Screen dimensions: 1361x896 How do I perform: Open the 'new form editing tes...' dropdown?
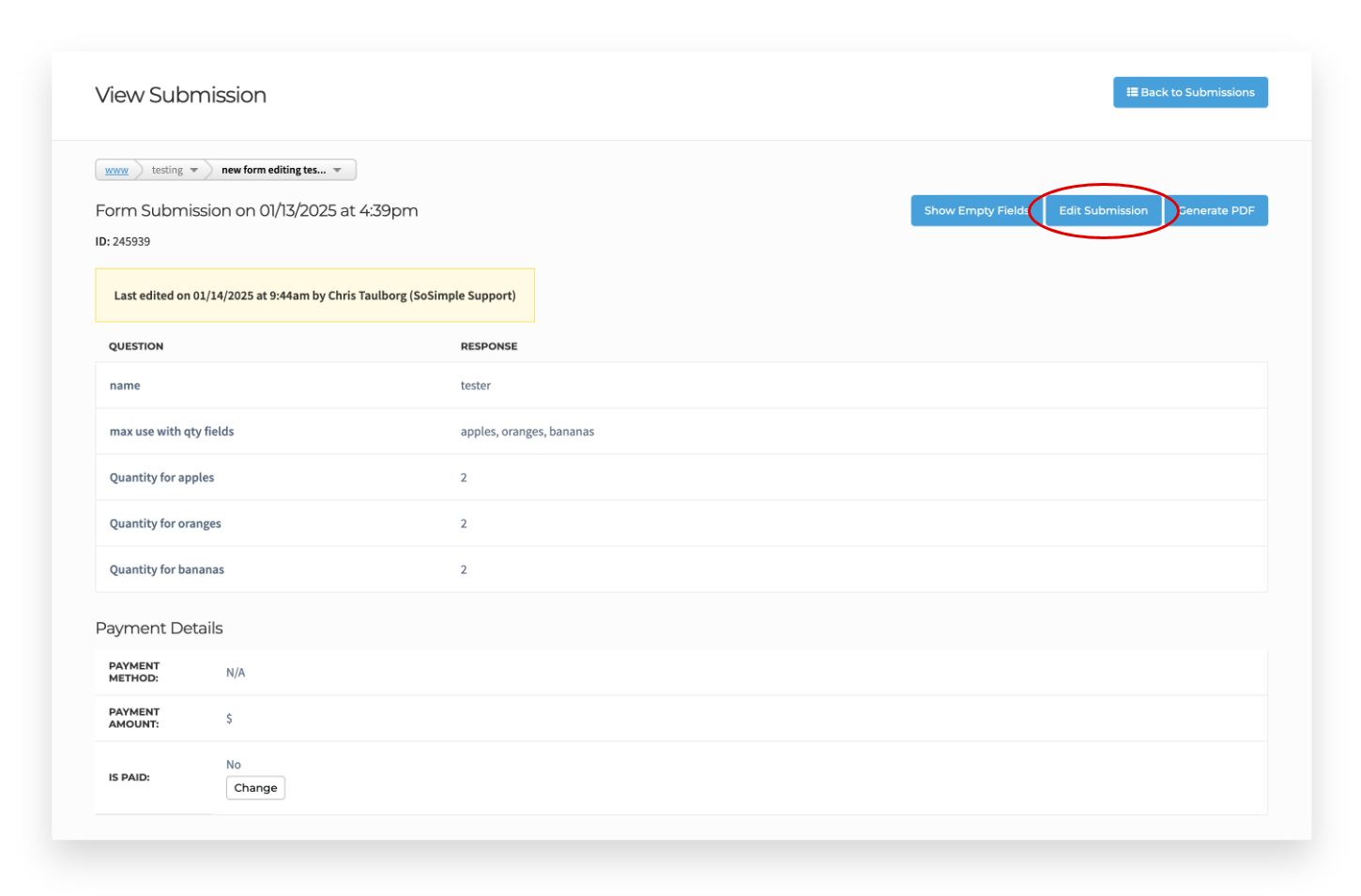[x=279, y=170]
